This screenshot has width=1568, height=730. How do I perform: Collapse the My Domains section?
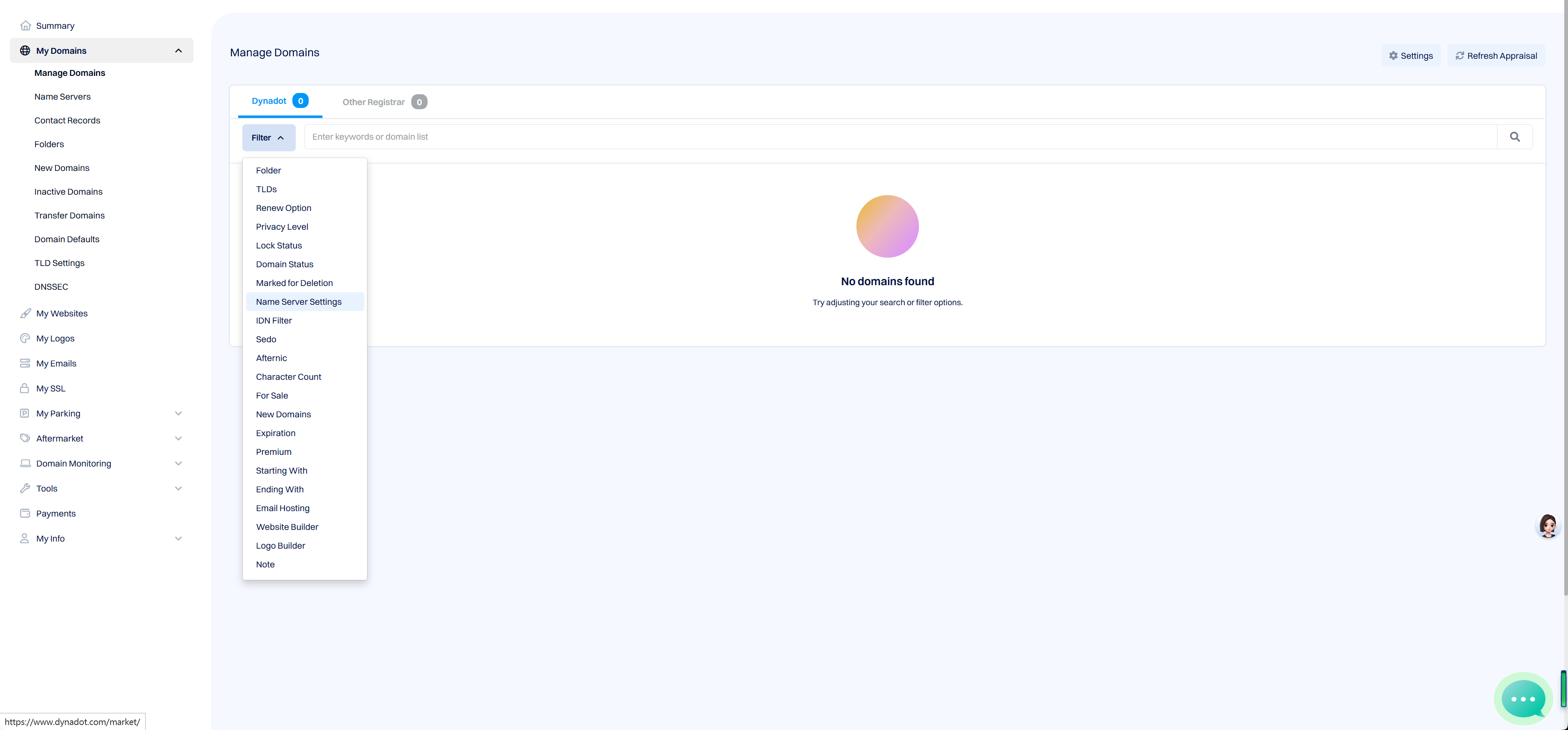coord(179,50)
